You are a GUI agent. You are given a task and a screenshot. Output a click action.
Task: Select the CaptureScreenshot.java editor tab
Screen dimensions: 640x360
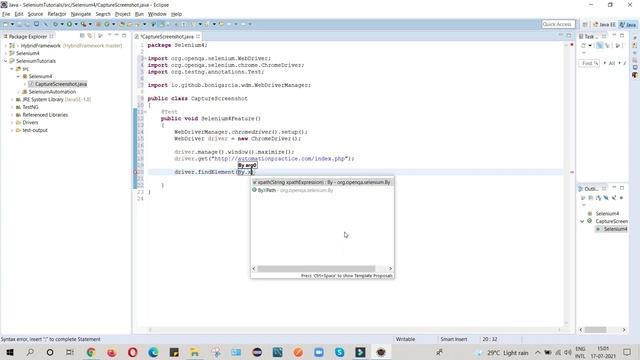pyautogui.click(x=167, y=36)
